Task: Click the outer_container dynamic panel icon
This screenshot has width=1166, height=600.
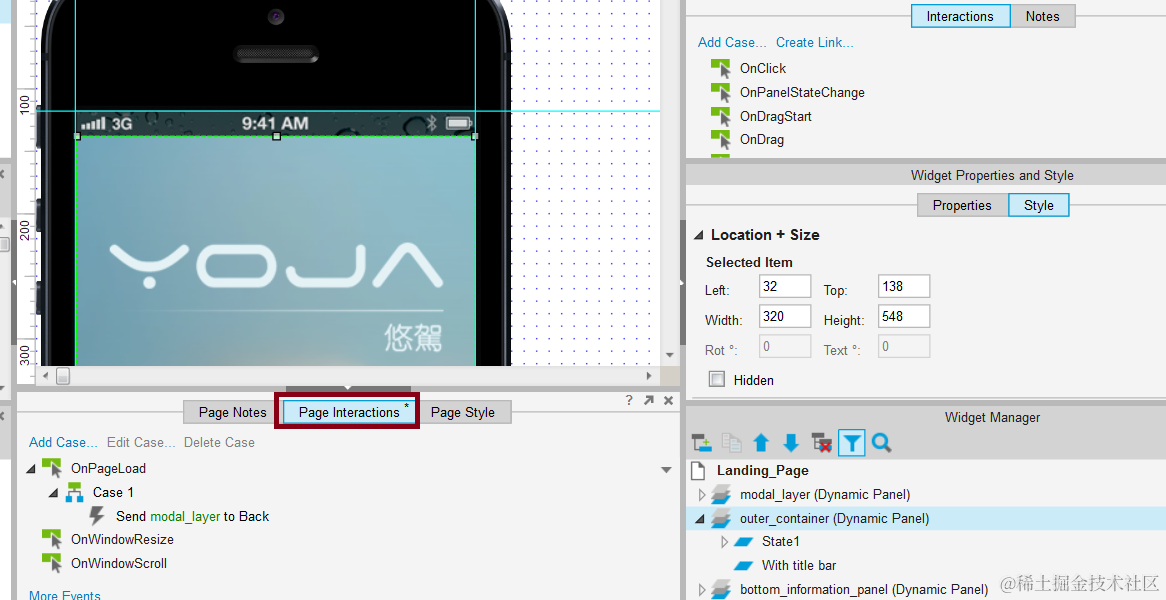Action: coord(721,518)
